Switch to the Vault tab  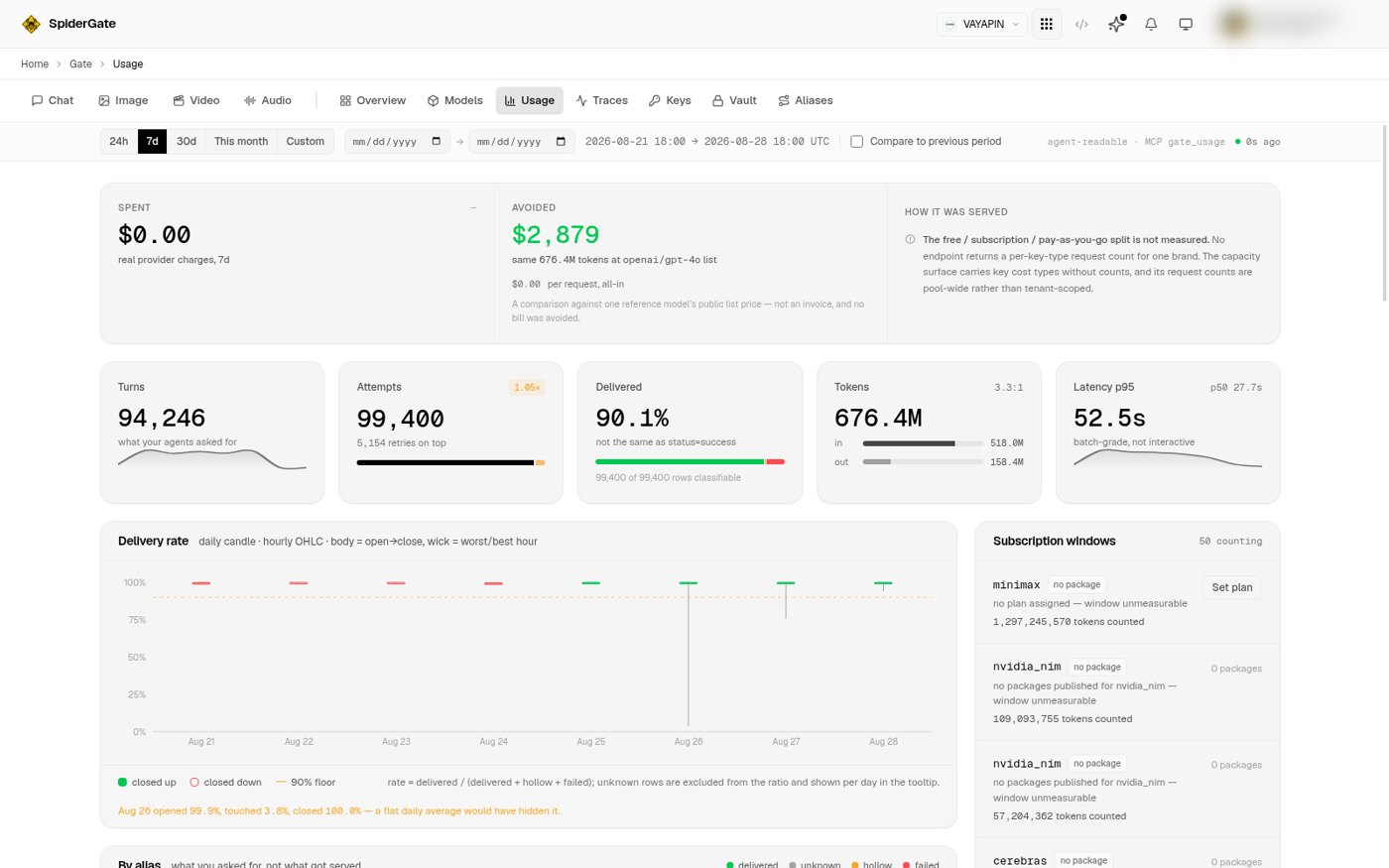pyautogui.click(x=734, y=100)
